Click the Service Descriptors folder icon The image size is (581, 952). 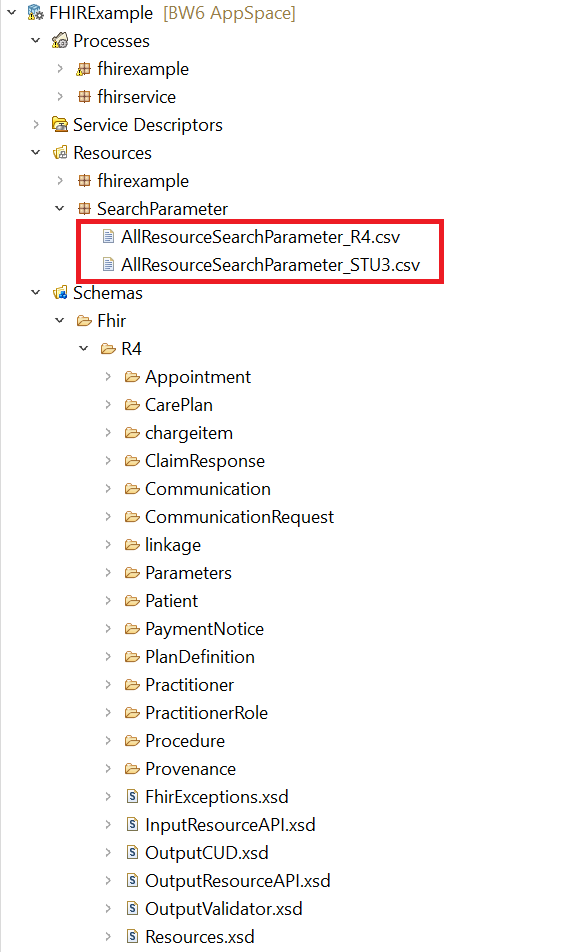(x=59, y=124)
